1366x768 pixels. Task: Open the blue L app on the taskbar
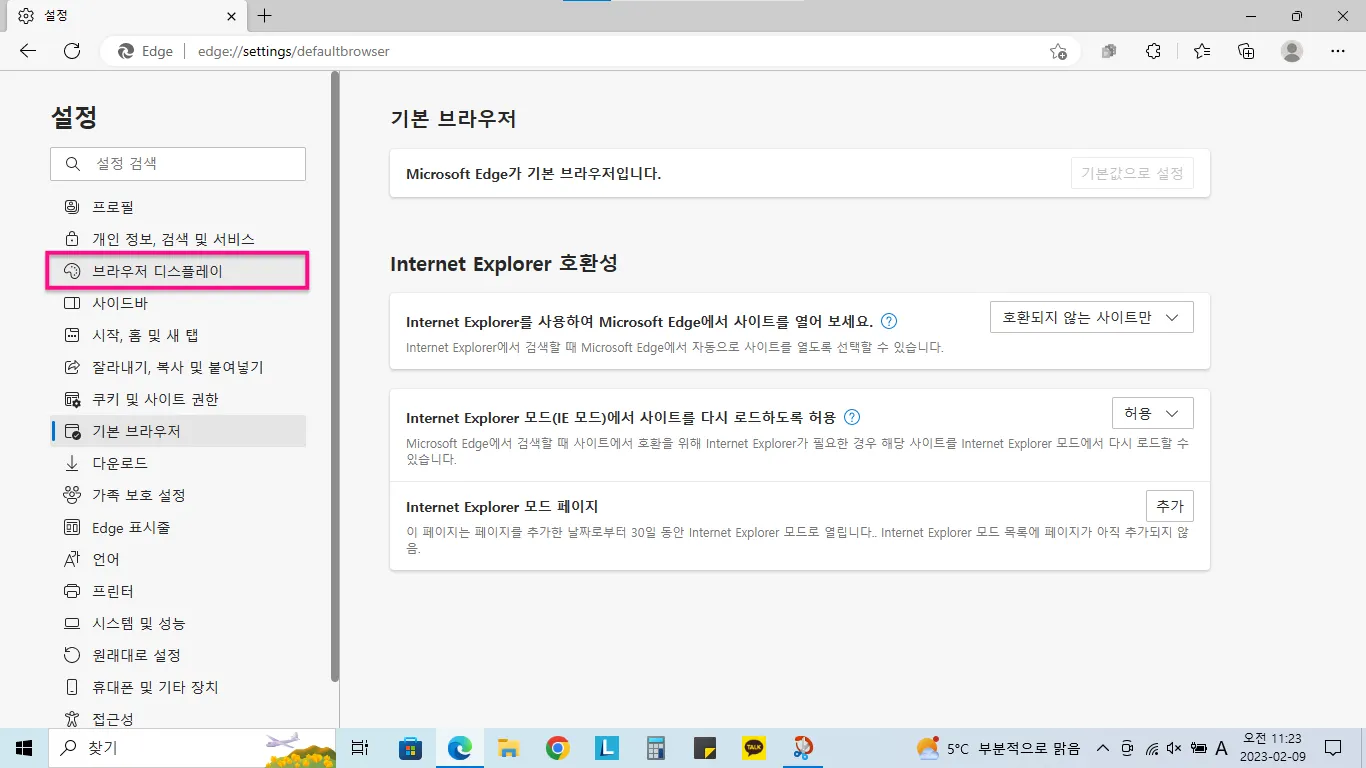point(606,748)
